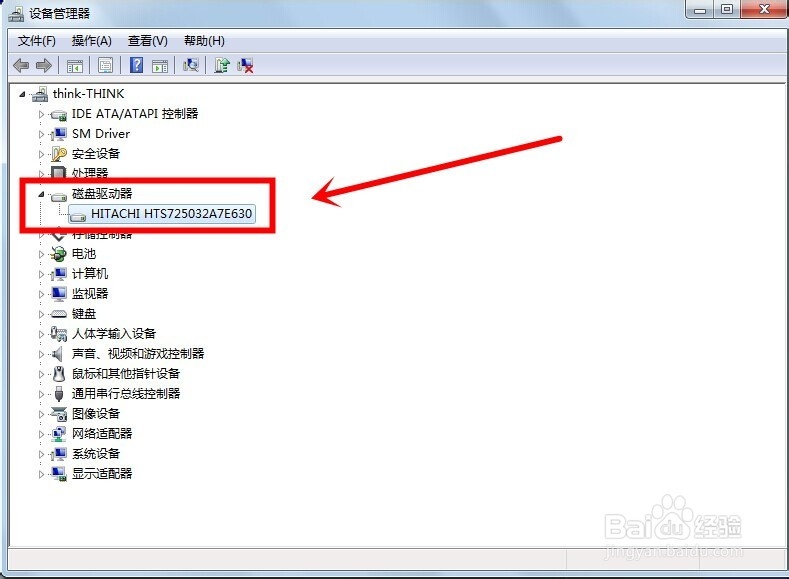The image size is (789, 579).
Task: Maximize the 设备管理器 window
Action: [727, 9]
